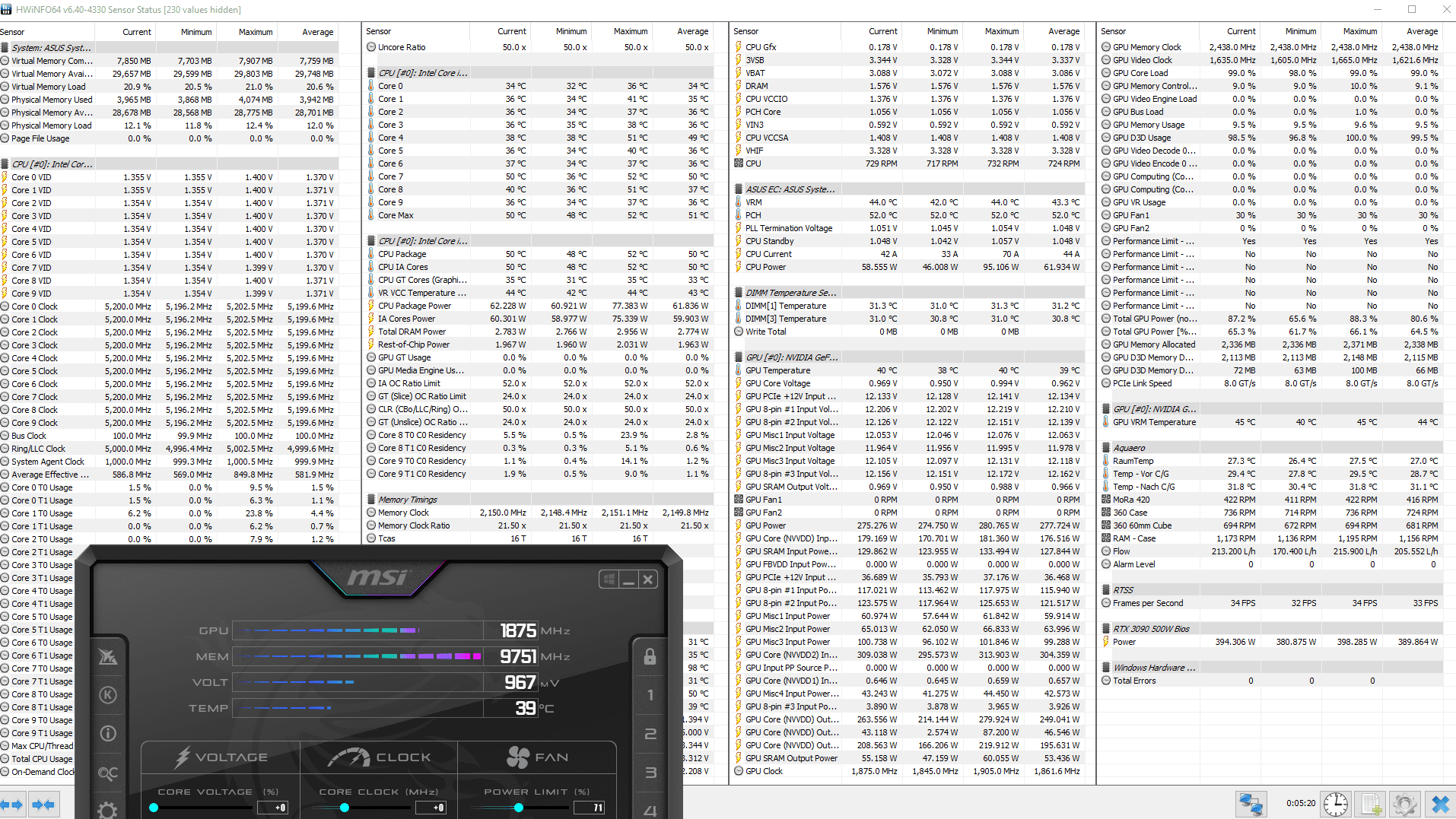Click the Core Clock +0 value field
Screen dimensions: 1456x819
coord(431,808)
